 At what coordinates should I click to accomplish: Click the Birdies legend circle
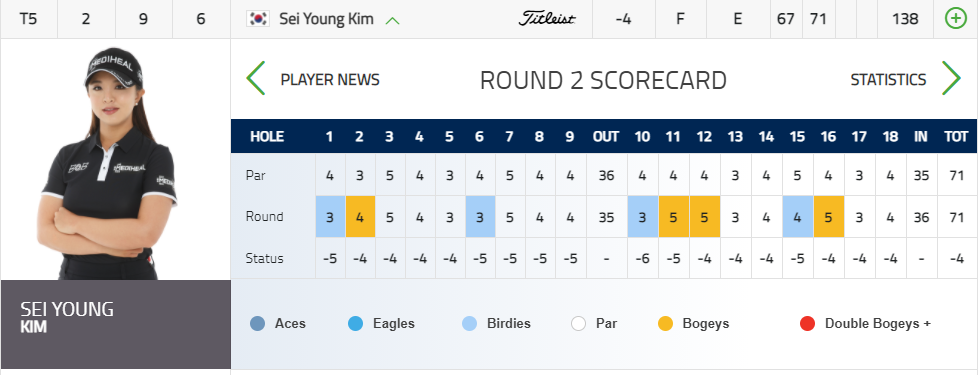click(469, 324)
